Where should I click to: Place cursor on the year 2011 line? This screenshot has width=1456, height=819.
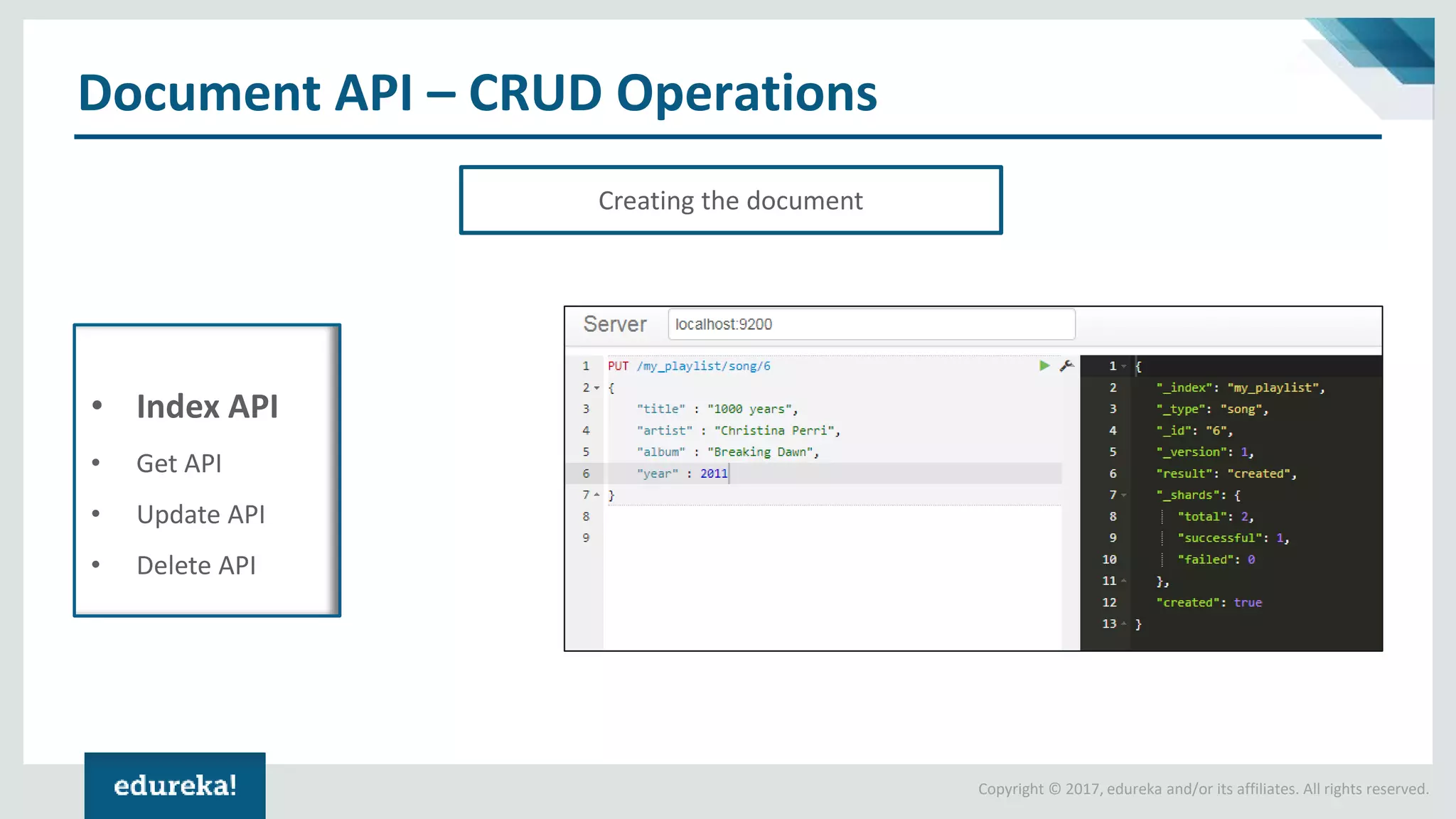pos(713,473)
